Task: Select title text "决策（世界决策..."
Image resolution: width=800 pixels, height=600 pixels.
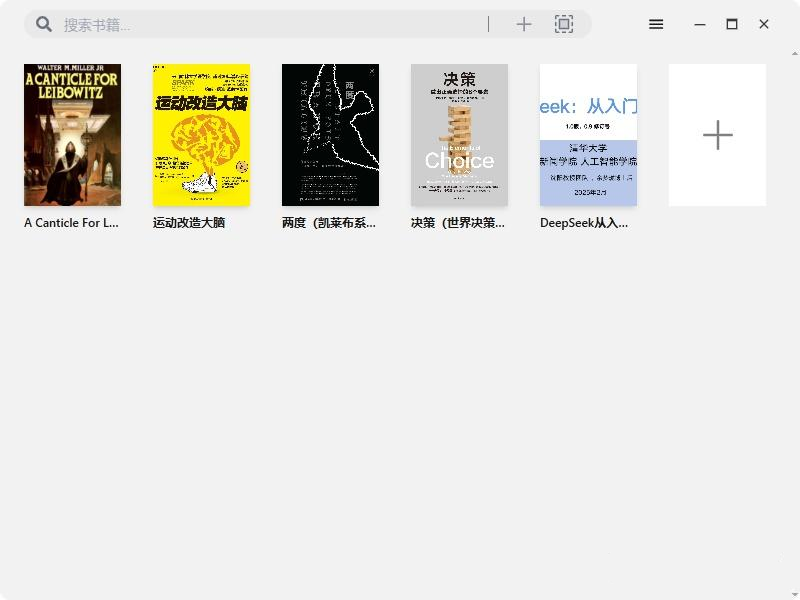Action: (458, 223)
